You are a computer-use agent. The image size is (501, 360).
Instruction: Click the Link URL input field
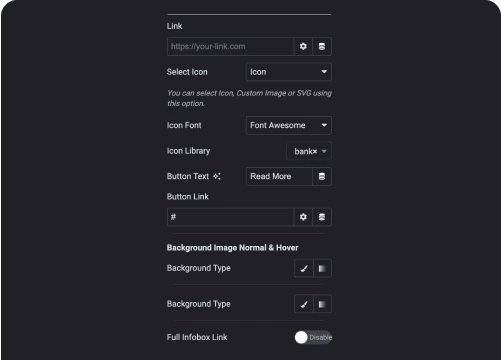point(230,46)
